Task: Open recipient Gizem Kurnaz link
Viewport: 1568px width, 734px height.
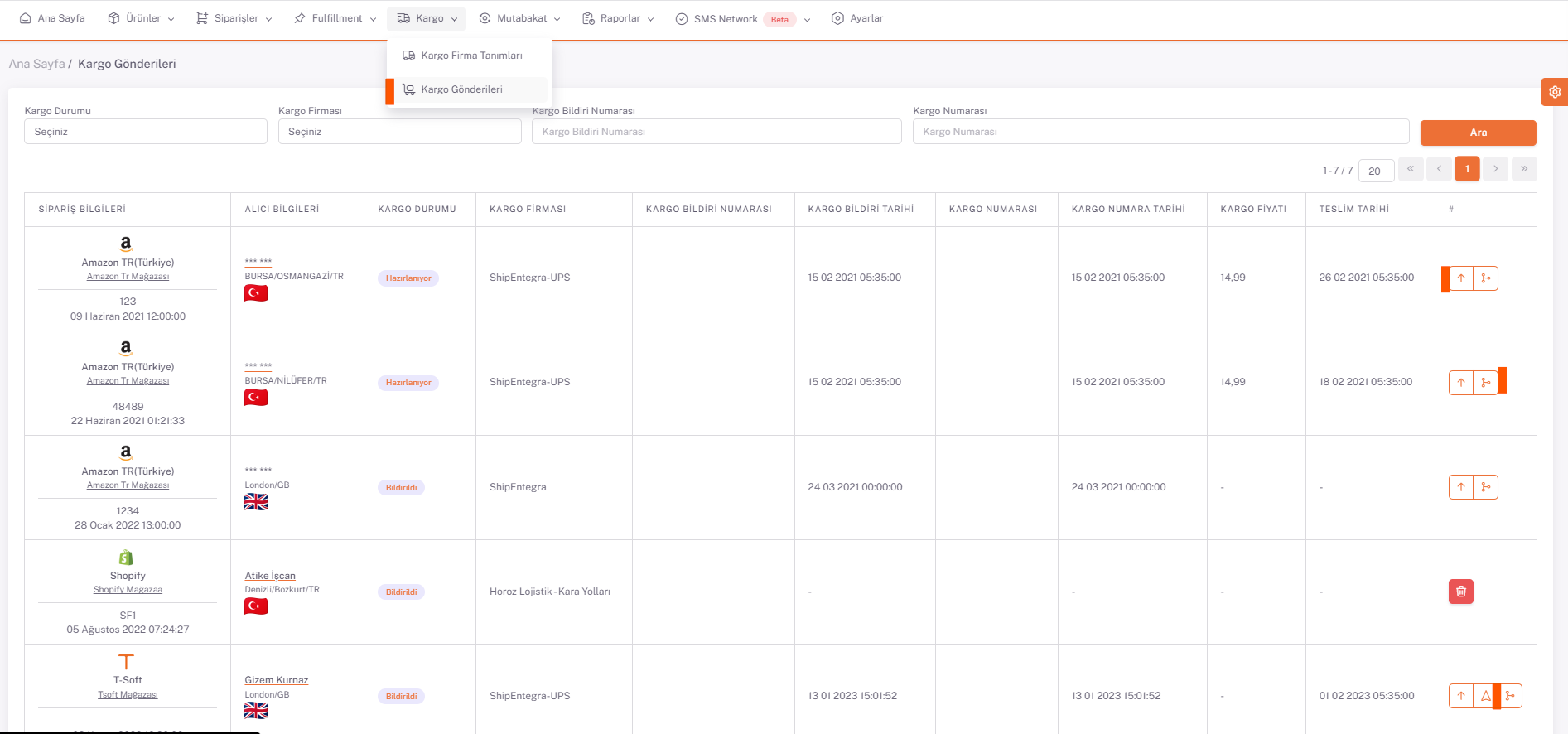Action: (x=276, y=680)
